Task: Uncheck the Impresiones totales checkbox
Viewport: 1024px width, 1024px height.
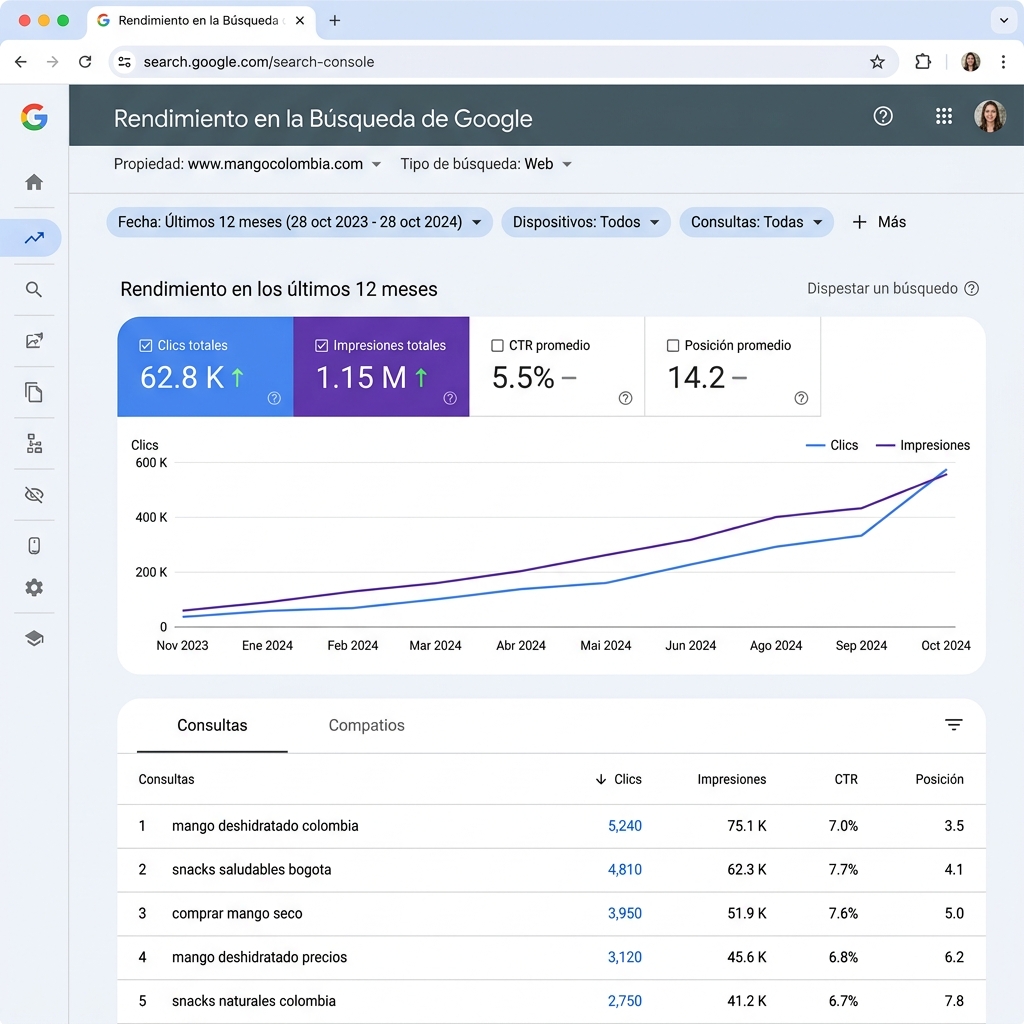Action: [321, 345]
